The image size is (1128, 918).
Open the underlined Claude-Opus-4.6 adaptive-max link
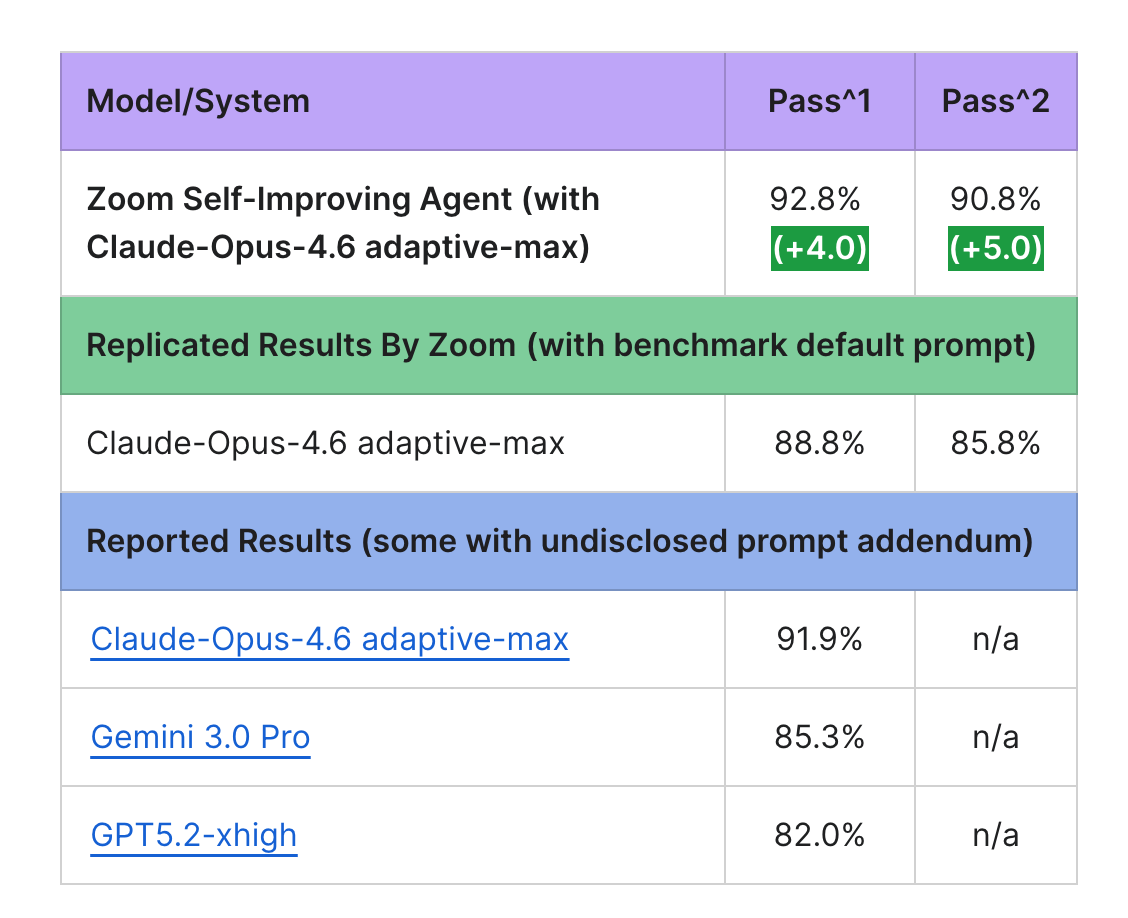coord(329,639)
